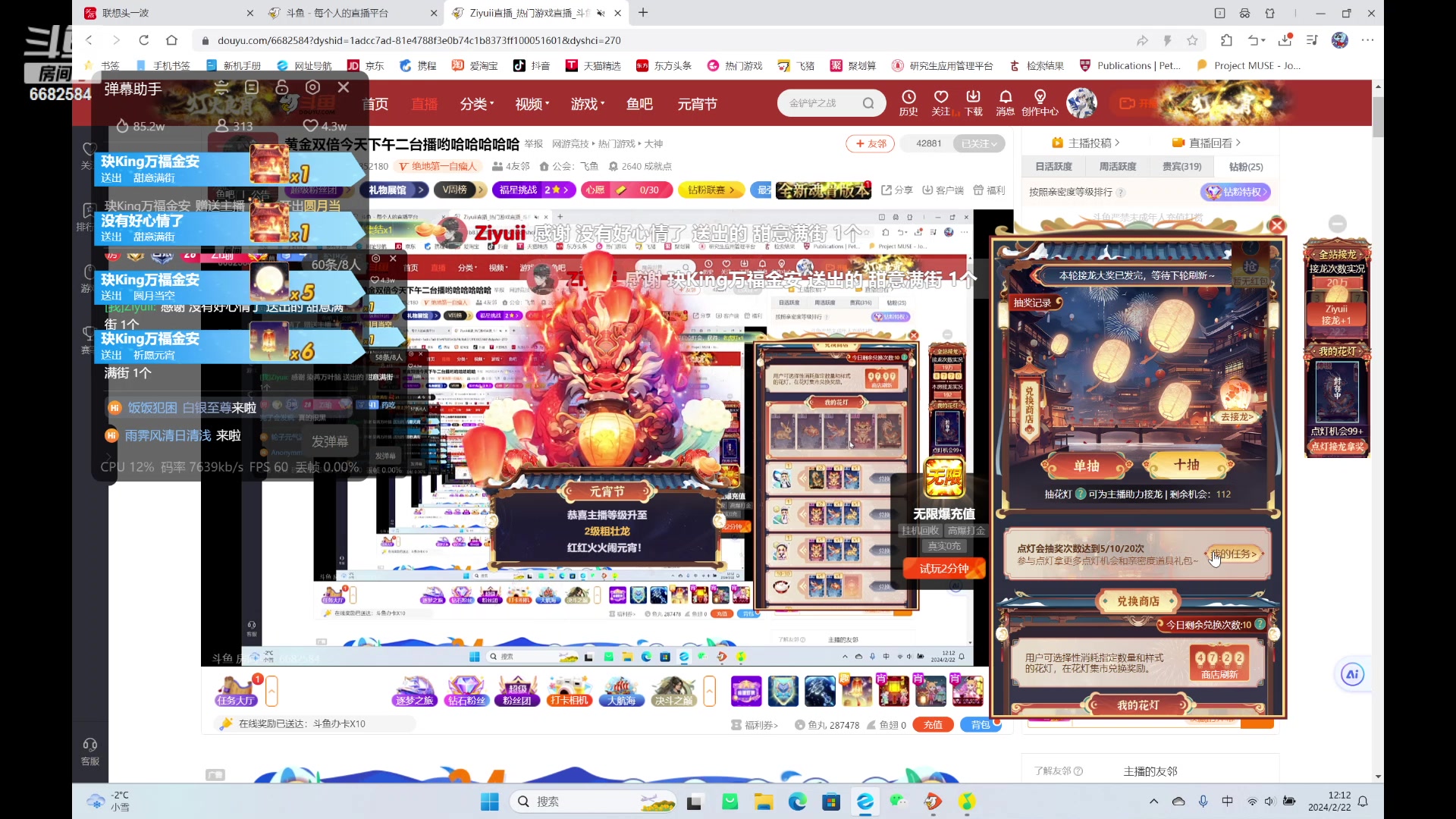The image size is (1456, 819).
Task: Open the 分类 dropdown menu
Action: point(477,104)
